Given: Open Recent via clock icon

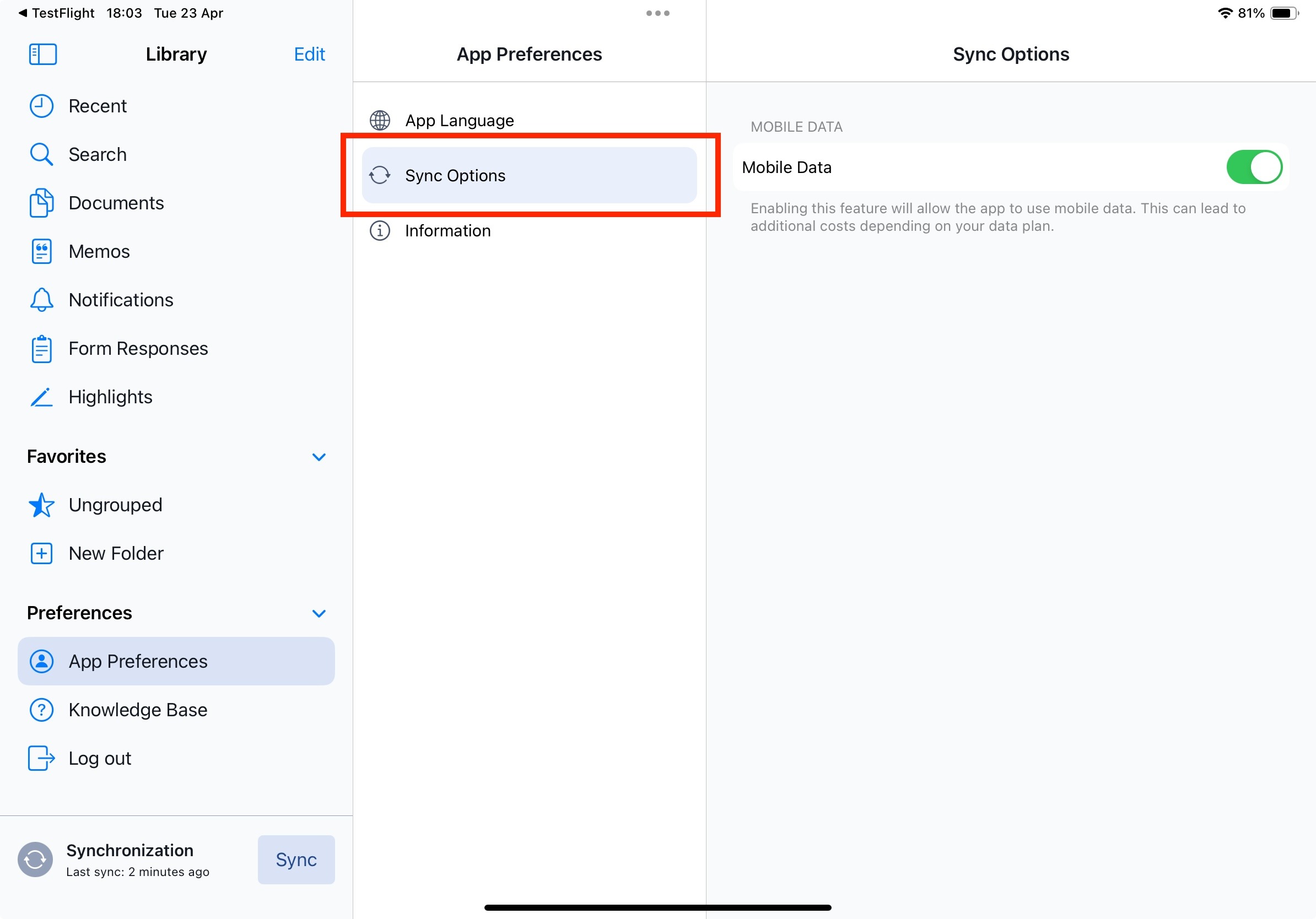Looking at the screenshot, I should pos(41,106).
